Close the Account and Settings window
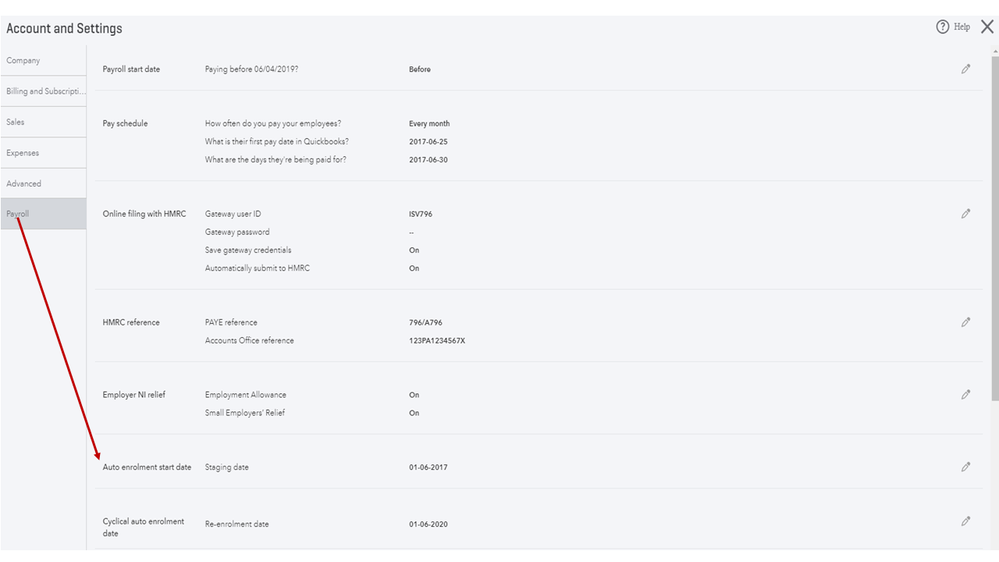 click(x=987, y=27)
